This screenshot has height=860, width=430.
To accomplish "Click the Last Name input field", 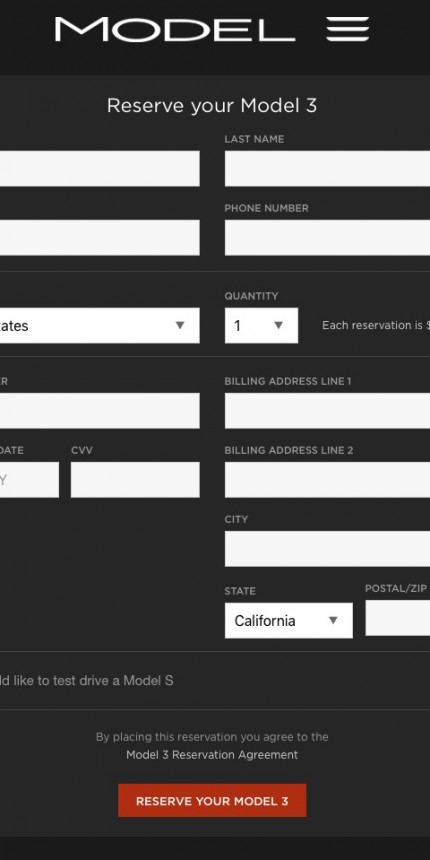I will [327, 168].
